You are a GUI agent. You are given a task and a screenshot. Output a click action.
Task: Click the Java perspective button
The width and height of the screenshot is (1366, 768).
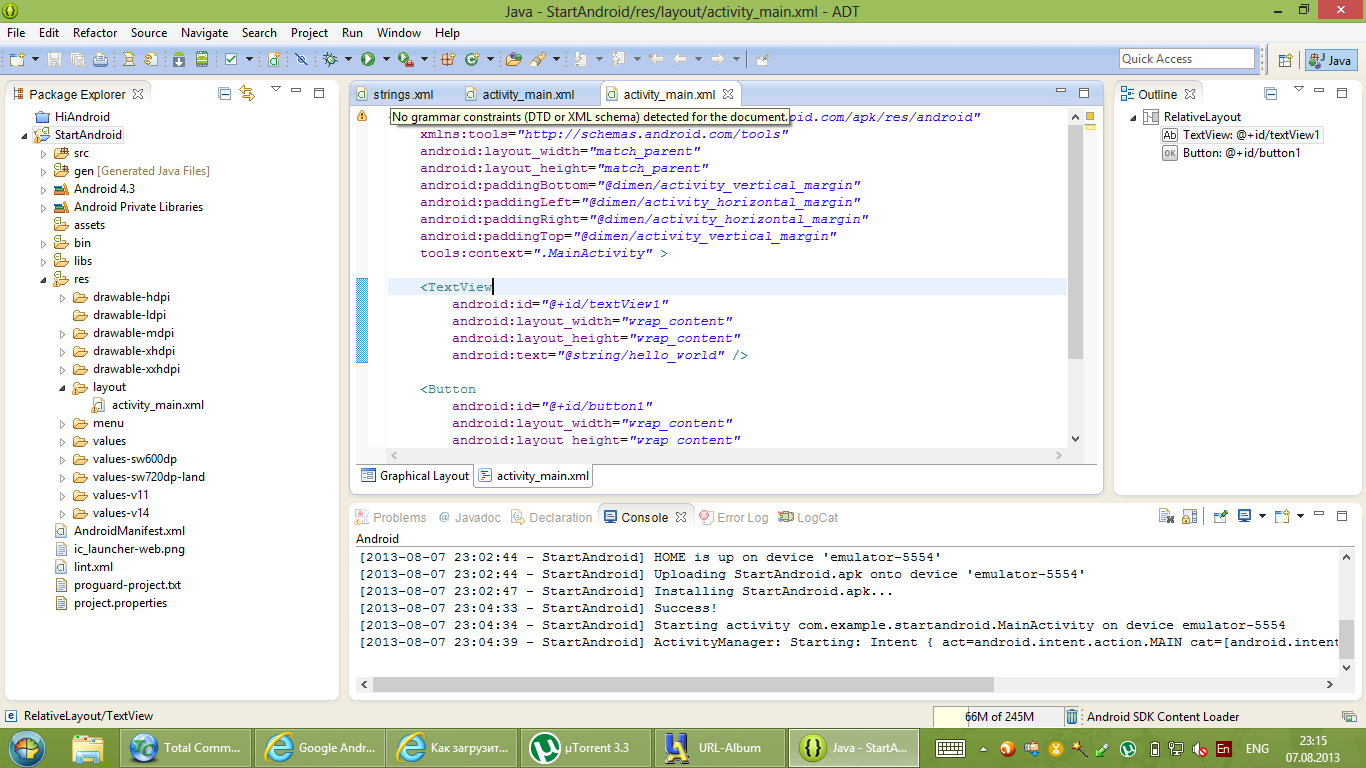tap(1330, 60)
